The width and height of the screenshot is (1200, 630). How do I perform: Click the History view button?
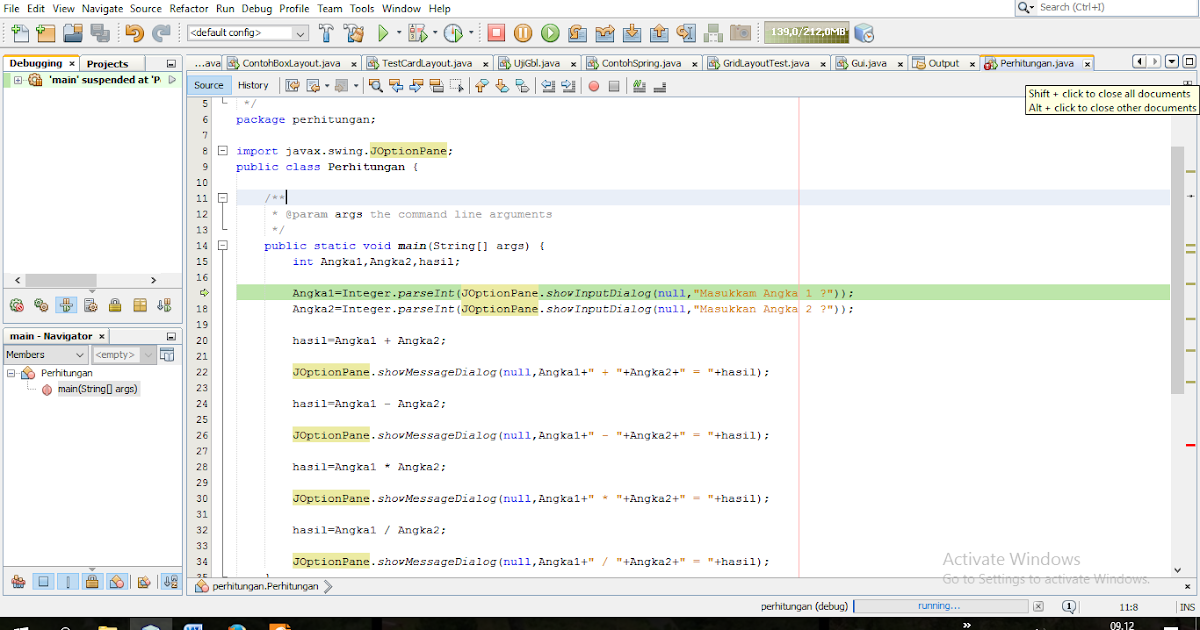tap(253, 85)
